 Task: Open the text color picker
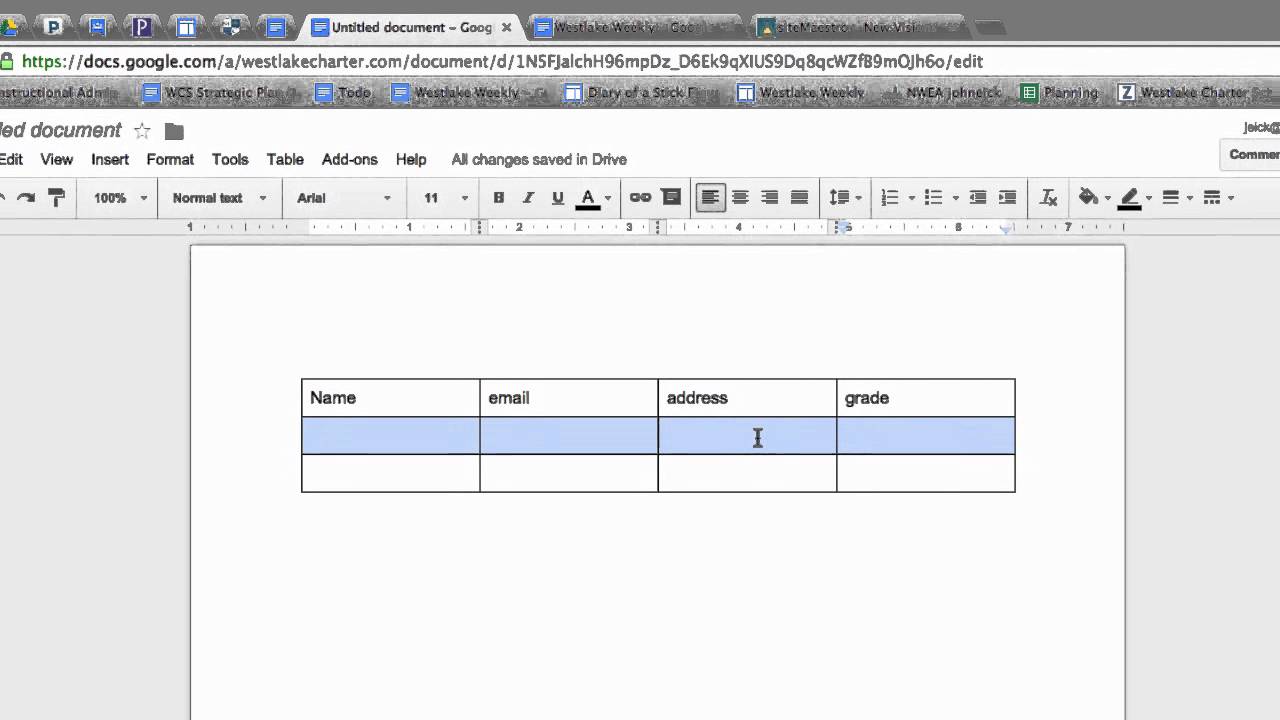[x=595, y=198]
